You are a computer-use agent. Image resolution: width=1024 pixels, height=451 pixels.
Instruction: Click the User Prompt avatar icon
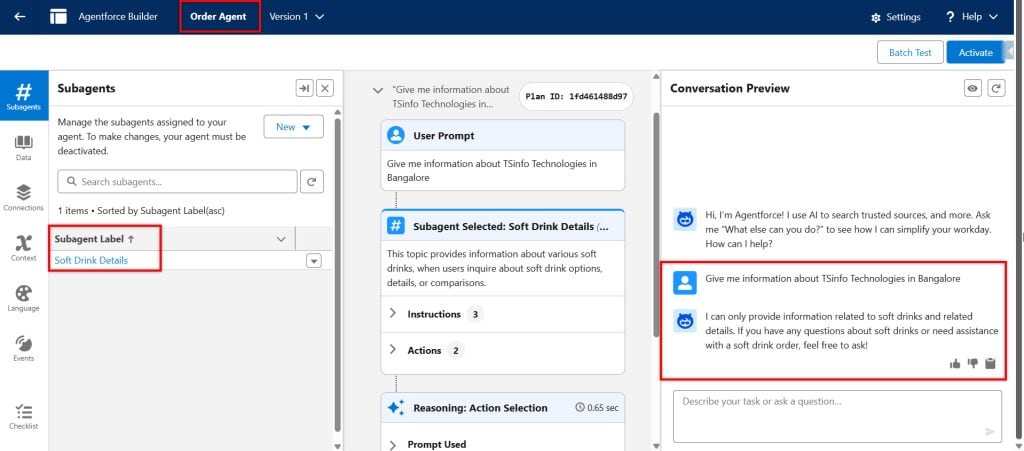coord(396,136)
